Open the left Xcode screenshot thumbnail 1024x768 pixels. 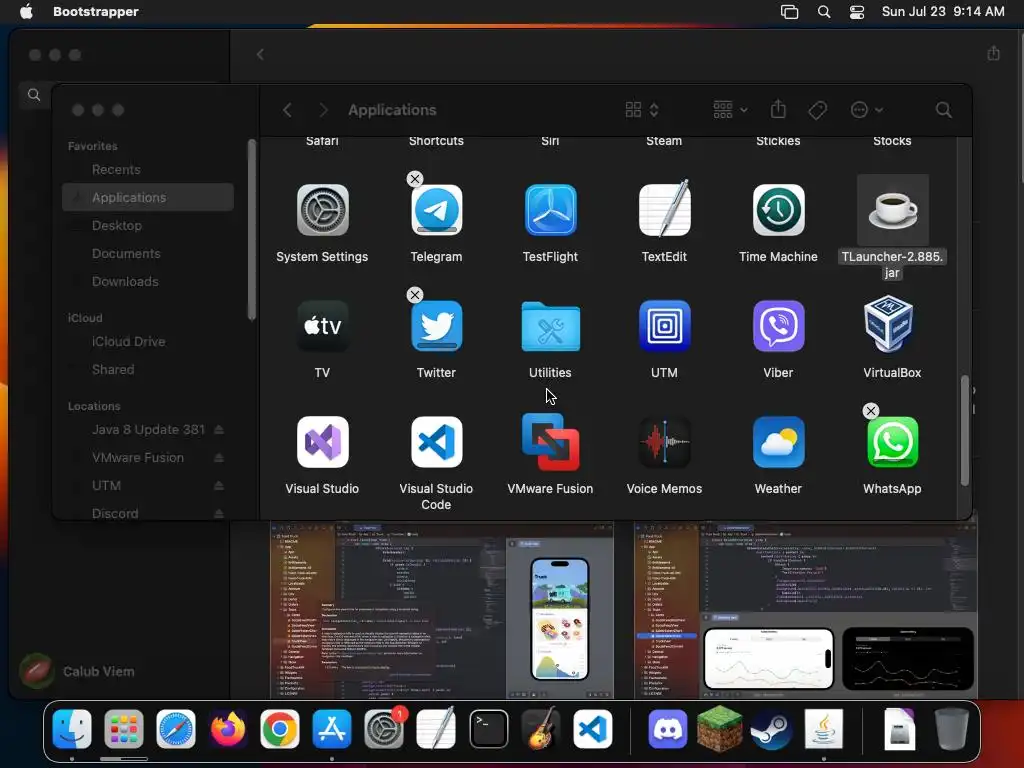point(442,610)
